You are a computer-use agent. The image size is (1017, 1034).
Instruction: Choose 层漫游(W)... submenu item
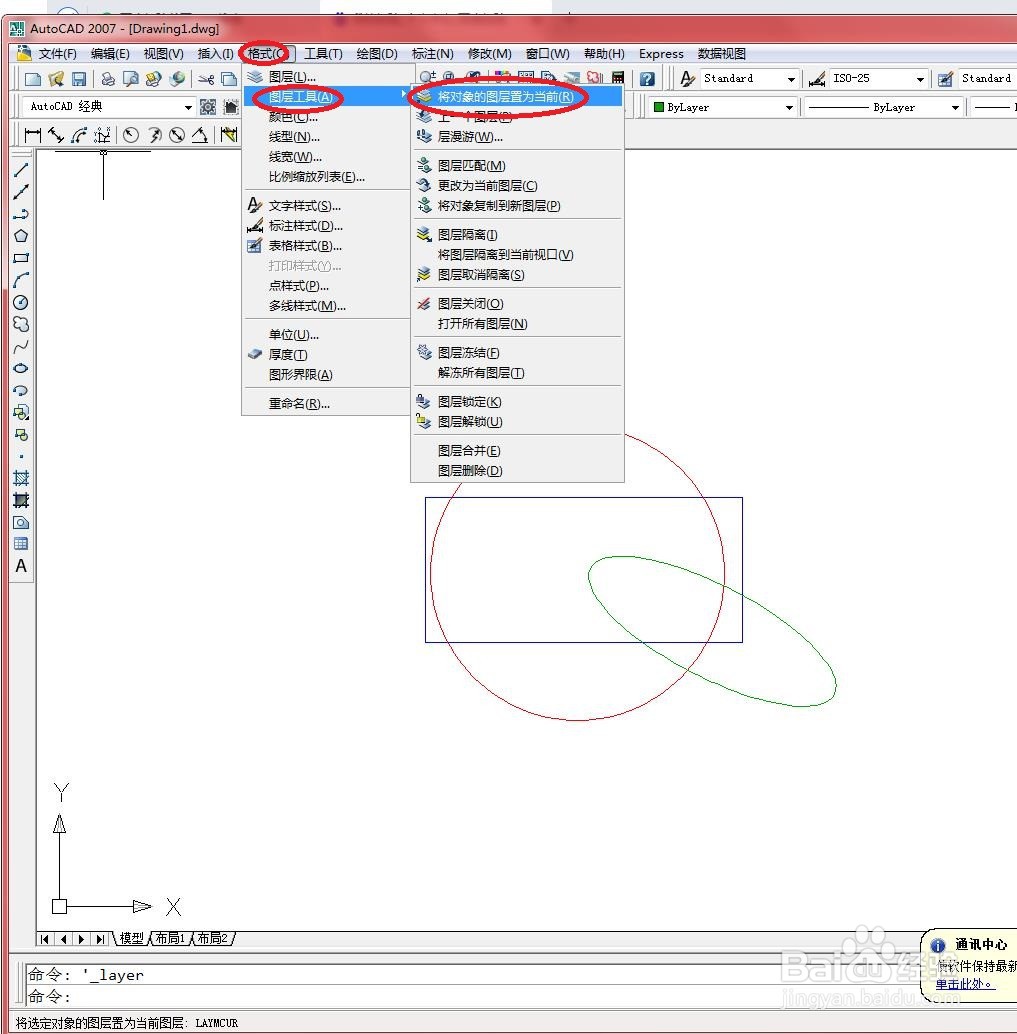517,137
